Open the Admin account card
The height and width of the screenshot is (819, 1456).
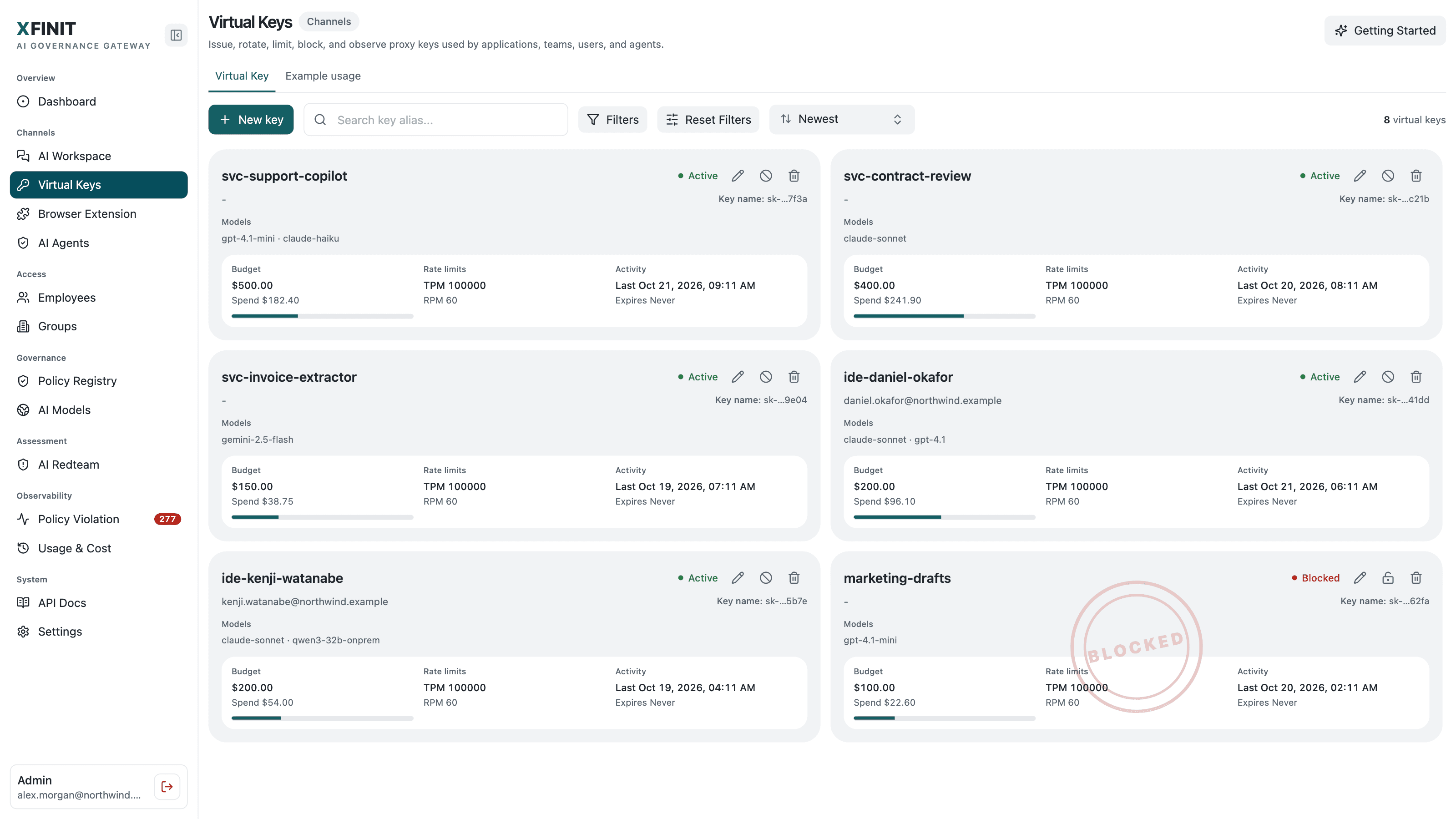(x=99, y=787)
